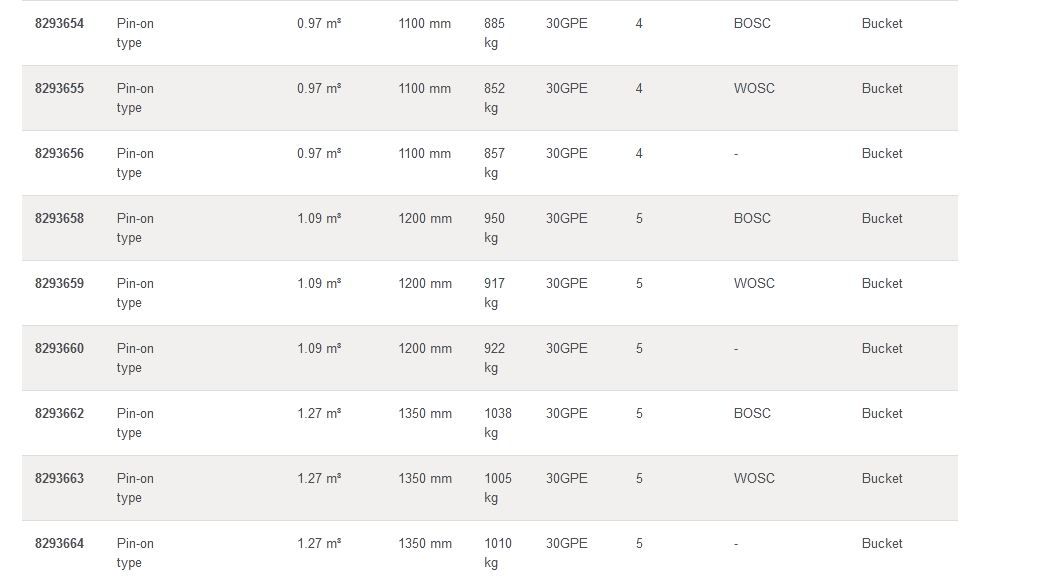Select part number 8293664
Viewport: 1062px width, 585px height.
point(59,543)
